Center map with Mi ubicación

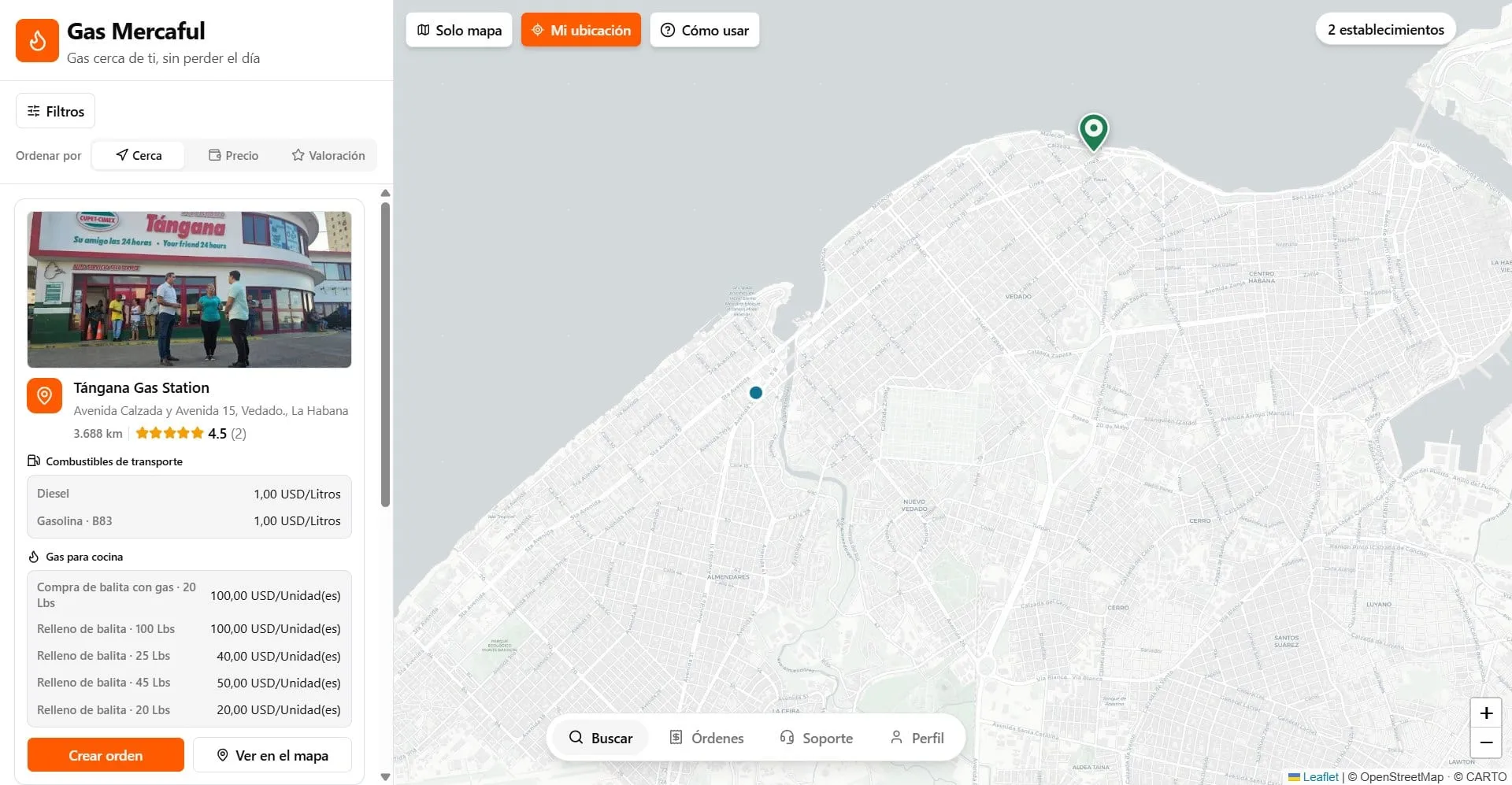pyautogui.click(x=581, y=30)
